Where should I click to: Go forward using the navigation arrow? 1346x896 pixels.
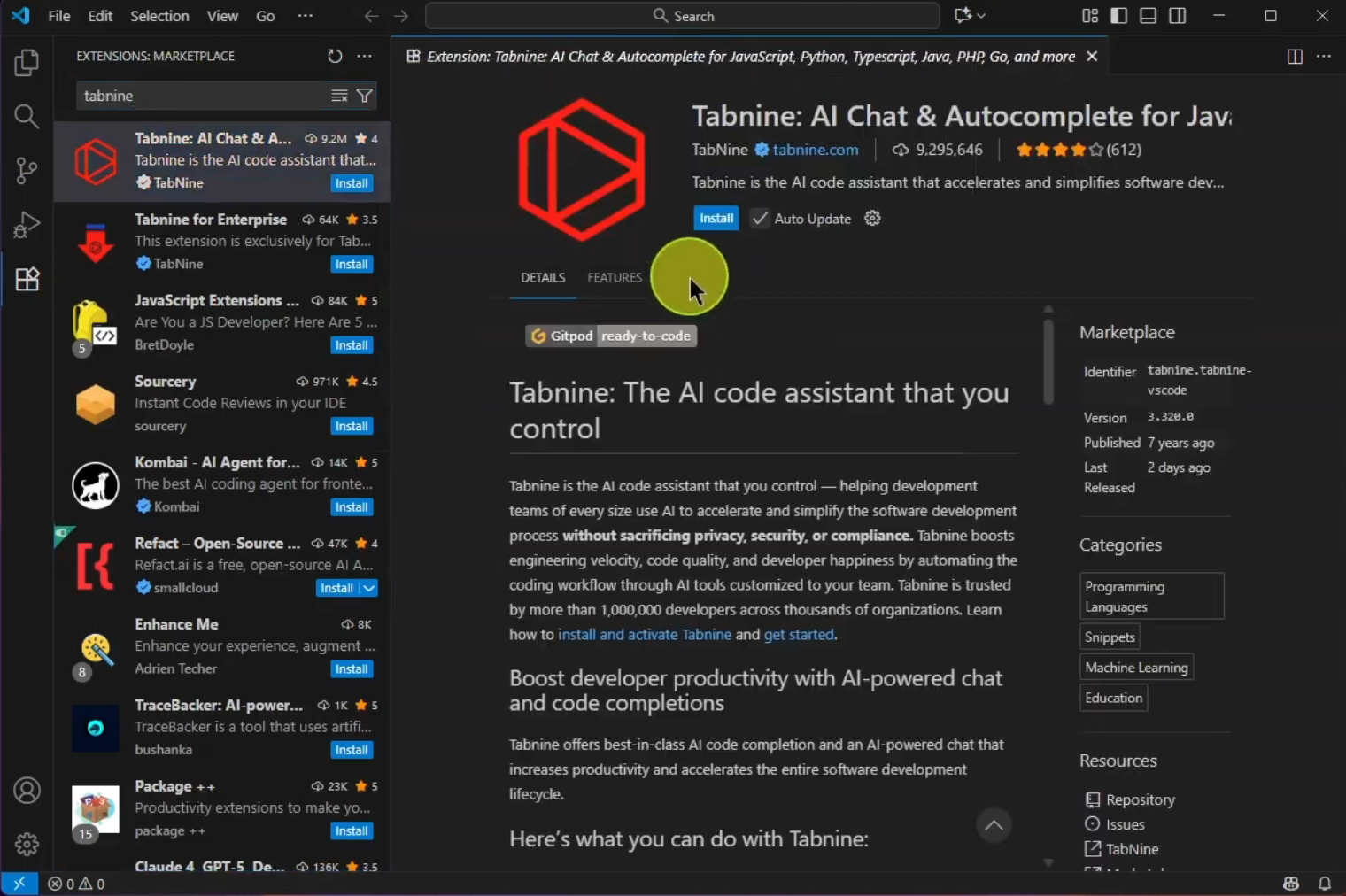[401, 16]
